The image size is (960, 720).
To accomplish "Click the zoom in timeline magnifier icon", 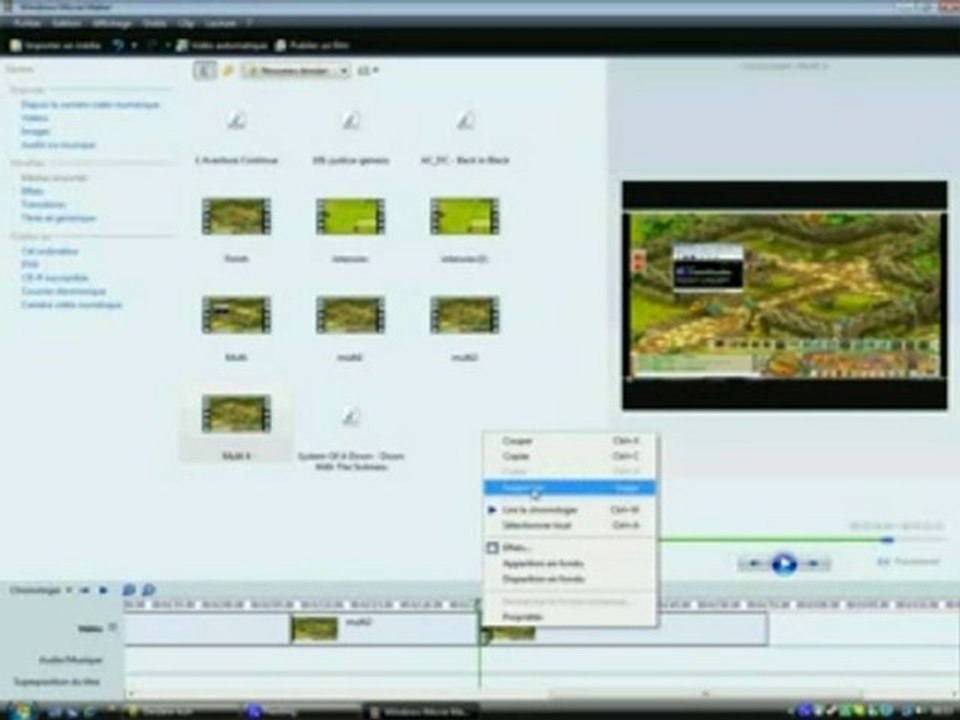I will coord(129,590).
